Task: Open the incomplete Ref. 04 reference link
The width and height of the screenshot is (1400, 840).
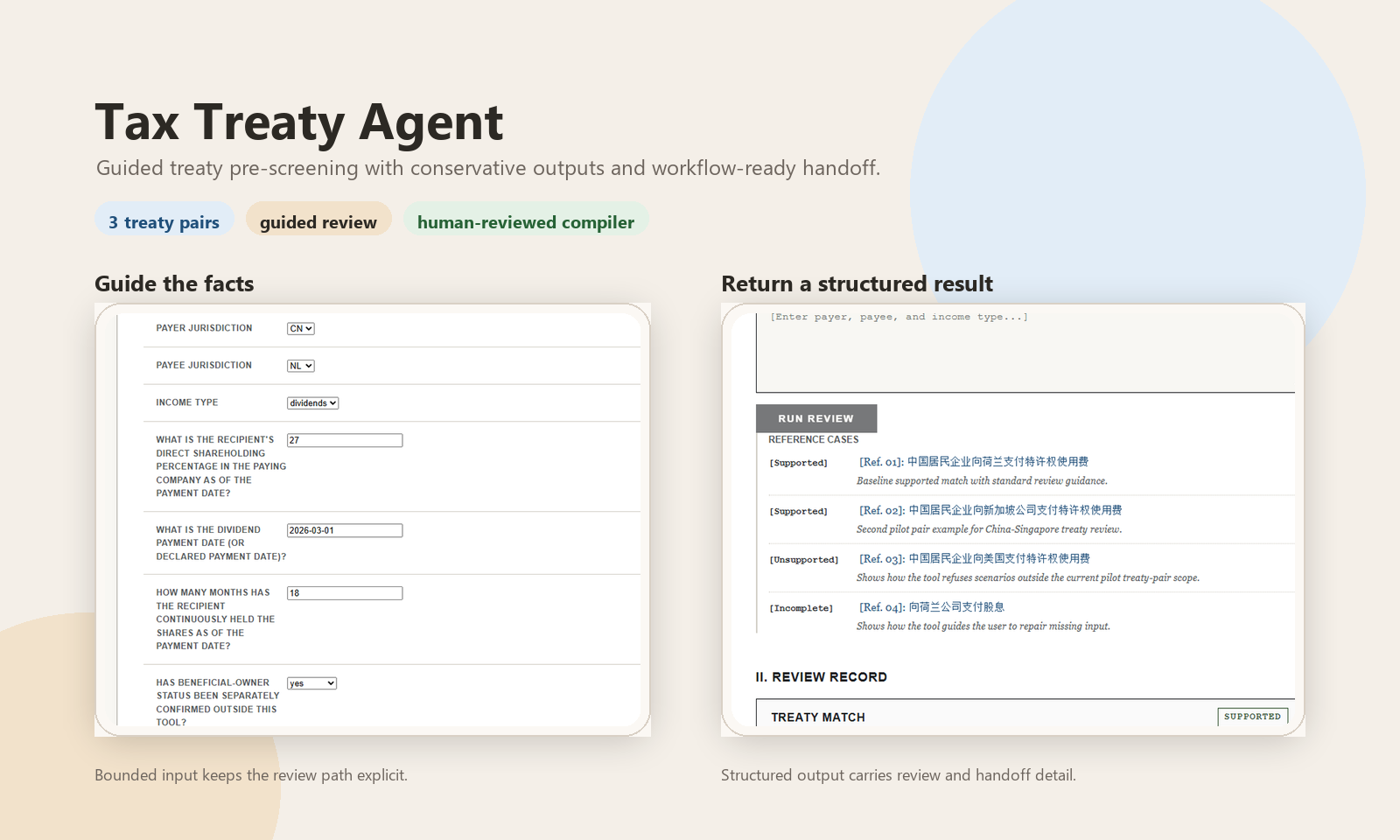Action: click(x=932, y=606)
